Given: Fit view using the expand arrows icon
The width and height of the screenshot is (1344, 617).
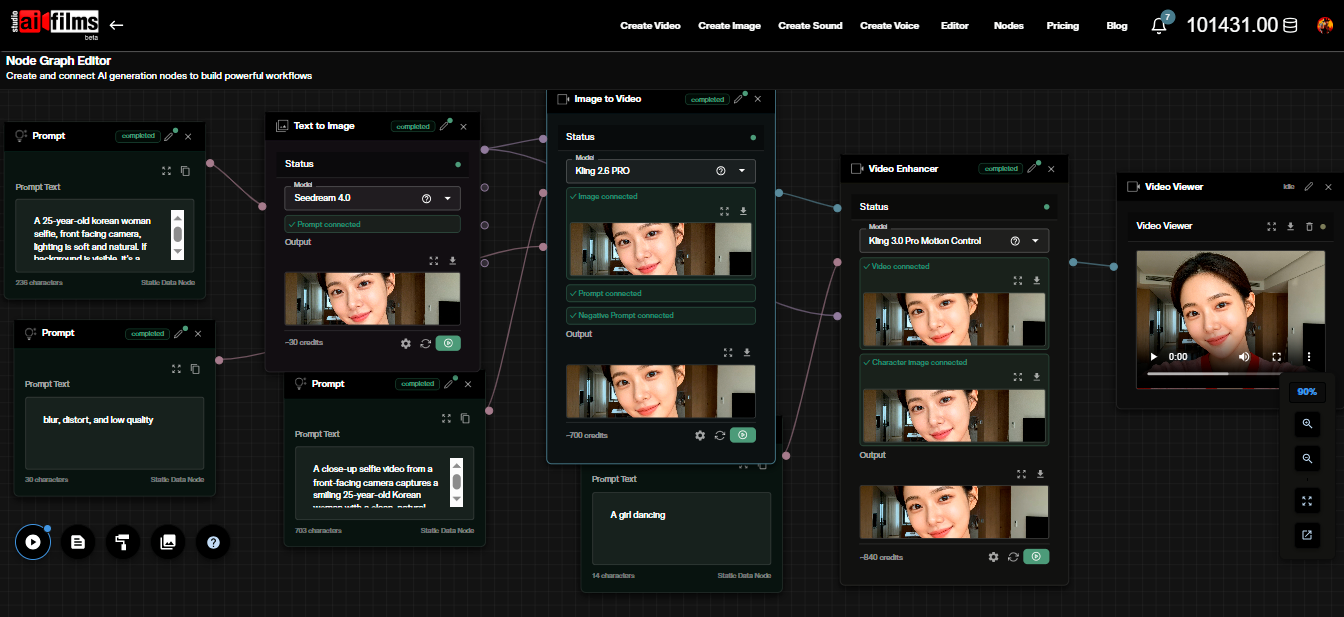Looking at the screenshot, I should [1307, 501].
